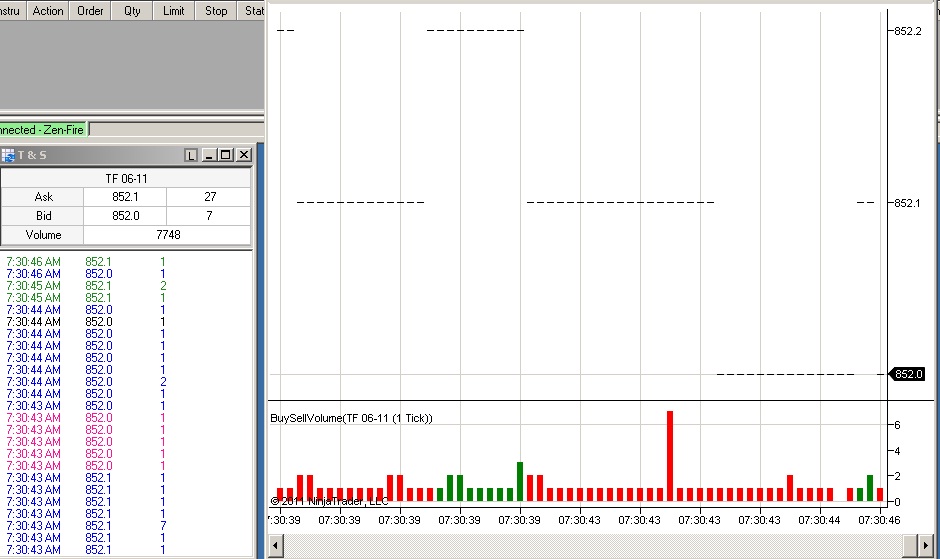Screen dimensions: 940x559
Task: Click the Bid price 852.0 cell
Action: 125,216
